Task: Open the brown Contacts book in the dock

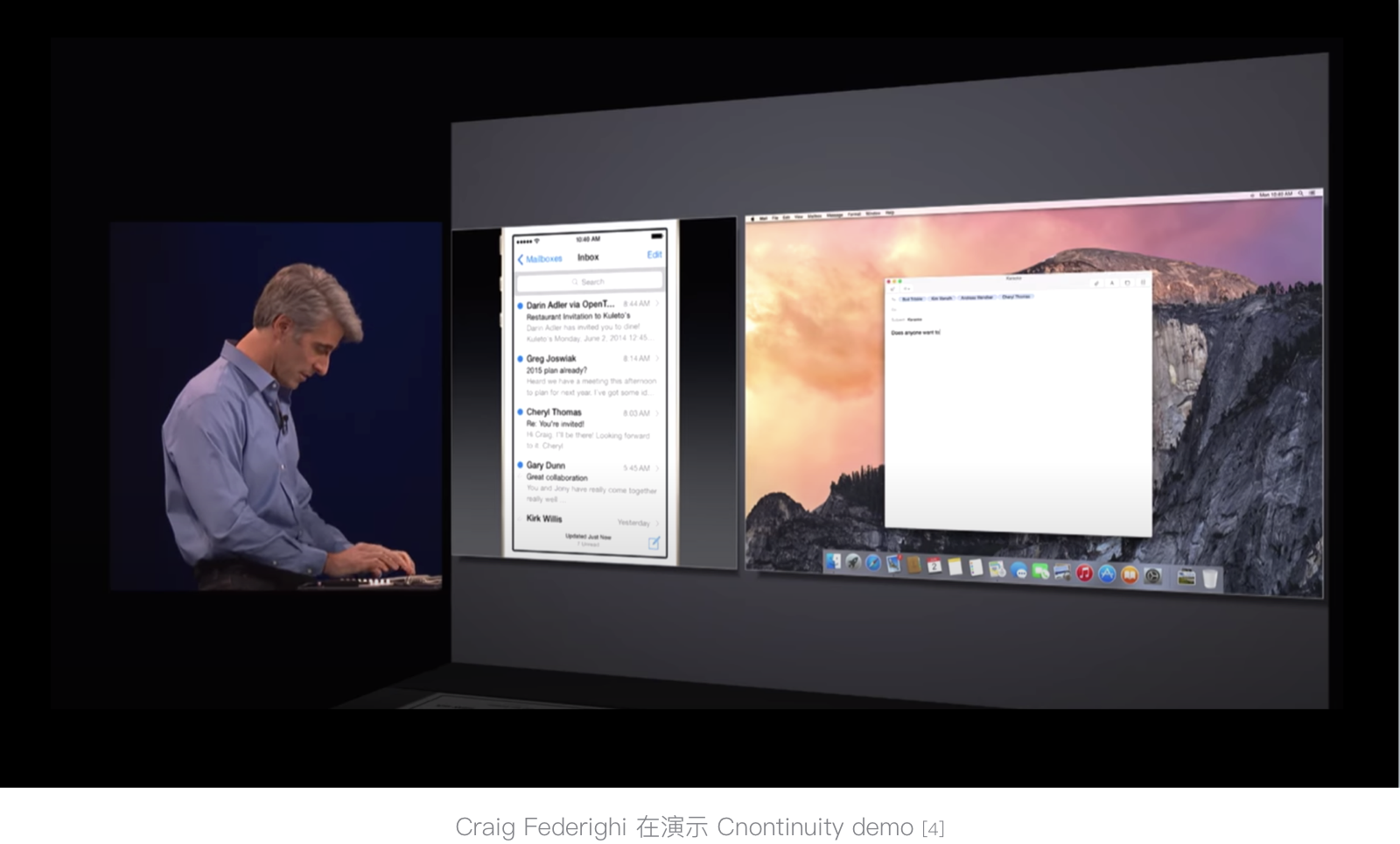Action: pos(913,565)
